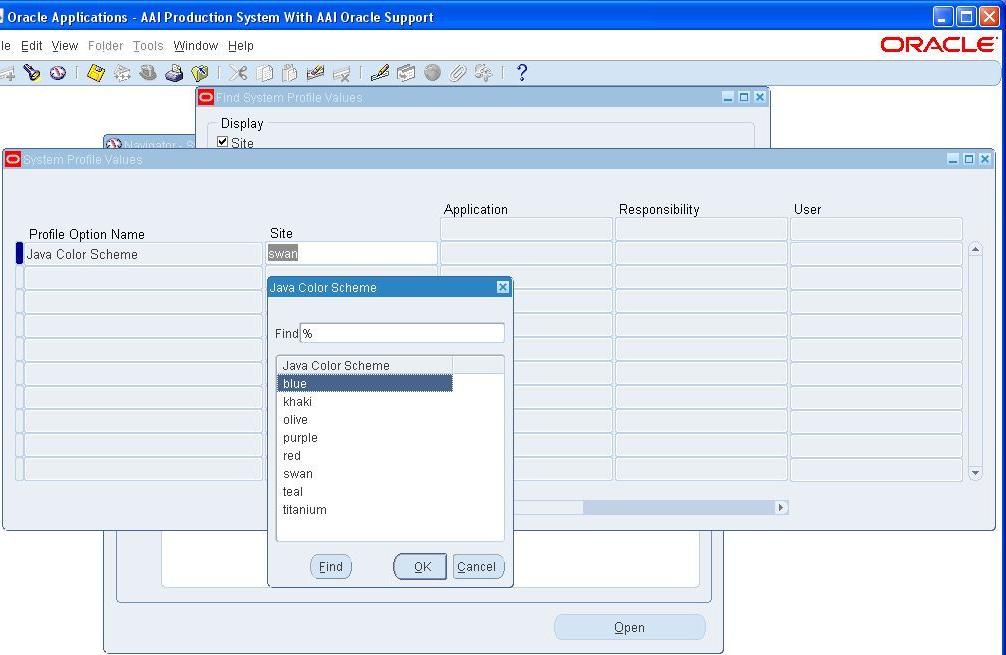Image resolution: width=1006 pixels, height=655 pixels.
Task: Open the Print toolbar icon
Action: (x=173, y=73)
